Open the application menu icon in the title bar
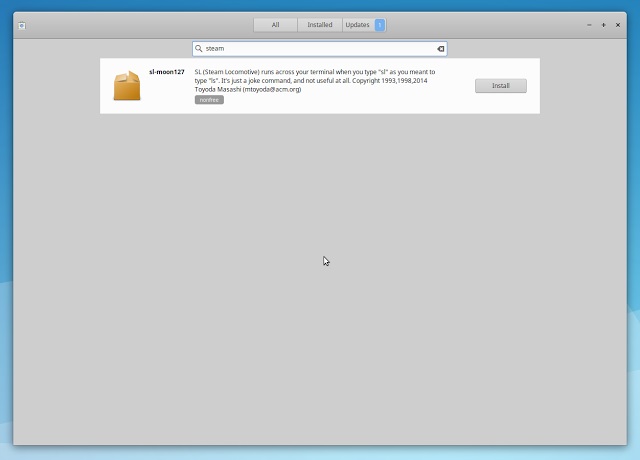 pyautogui.click(x=22, y=25)
